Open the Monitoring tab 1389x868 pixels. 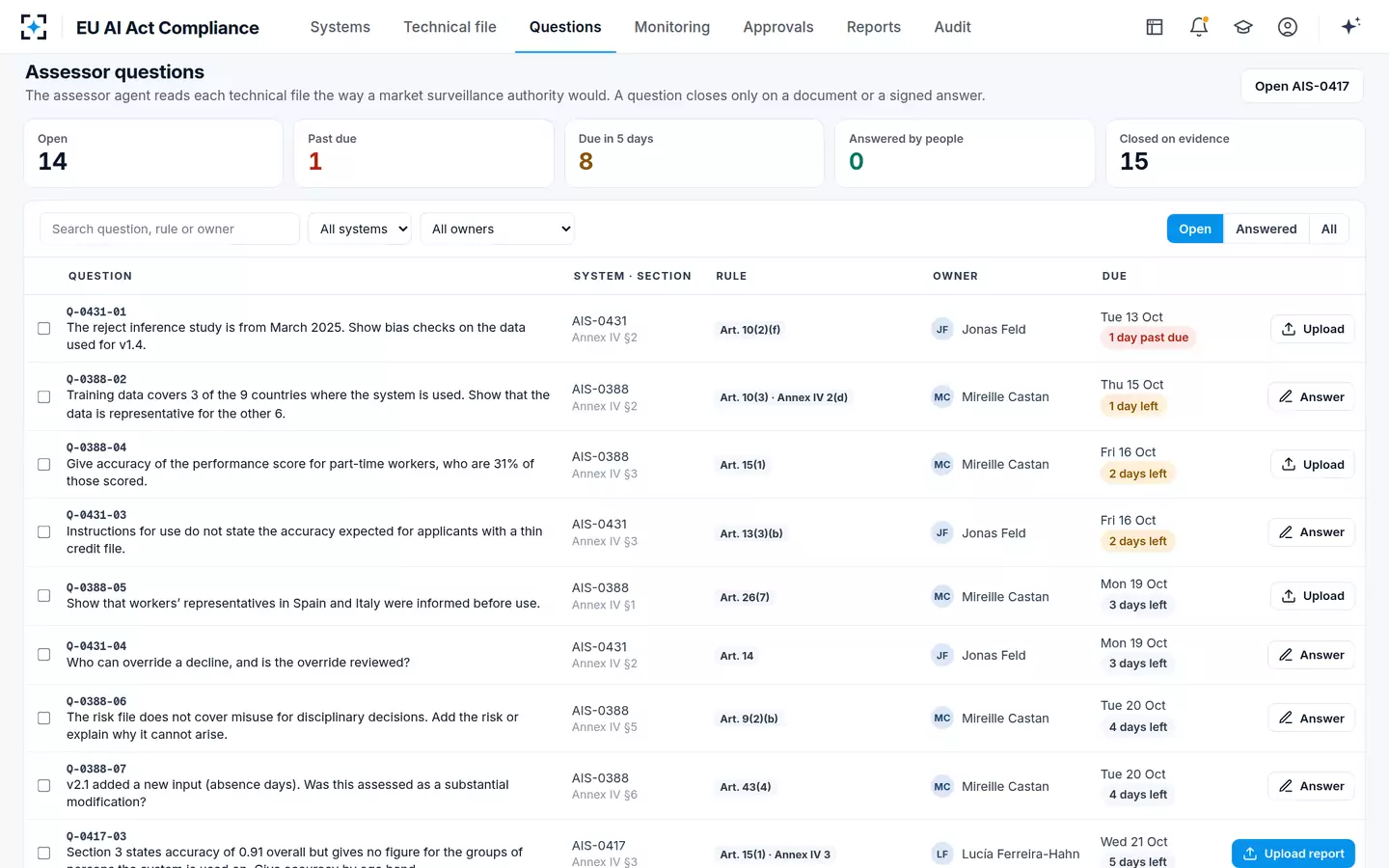(672, 27)
